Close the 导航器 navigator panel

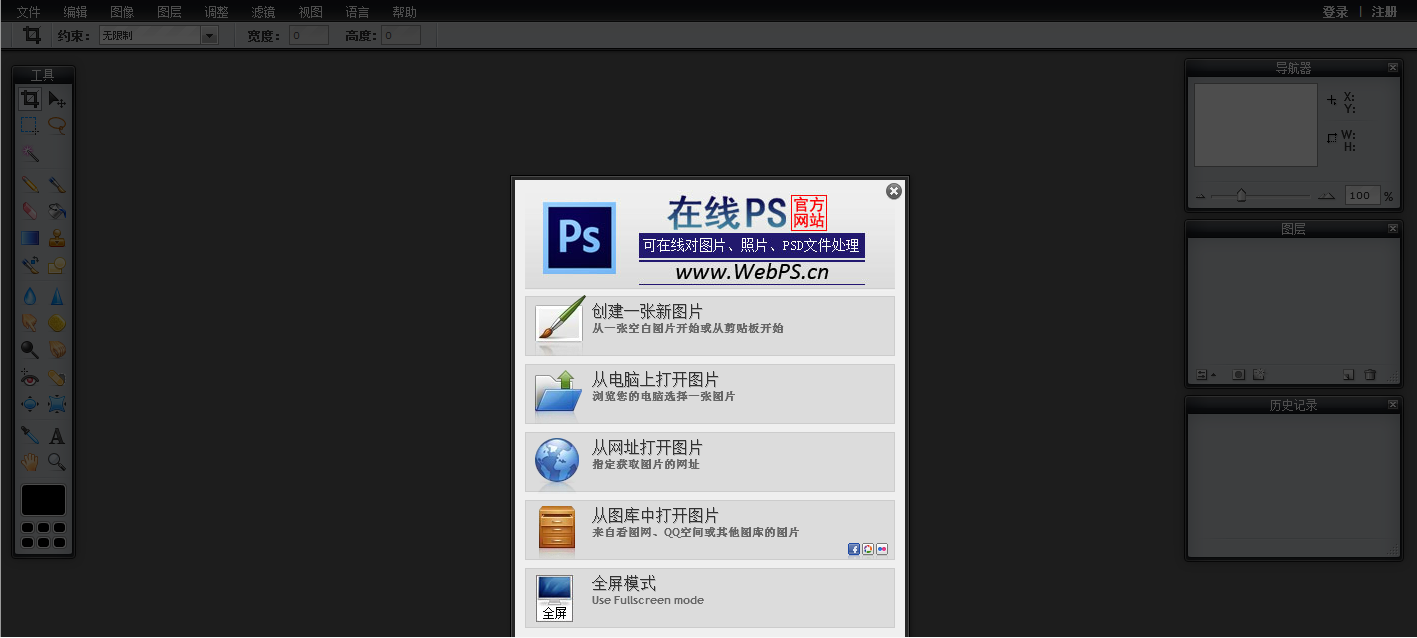tap(1393, 68)
